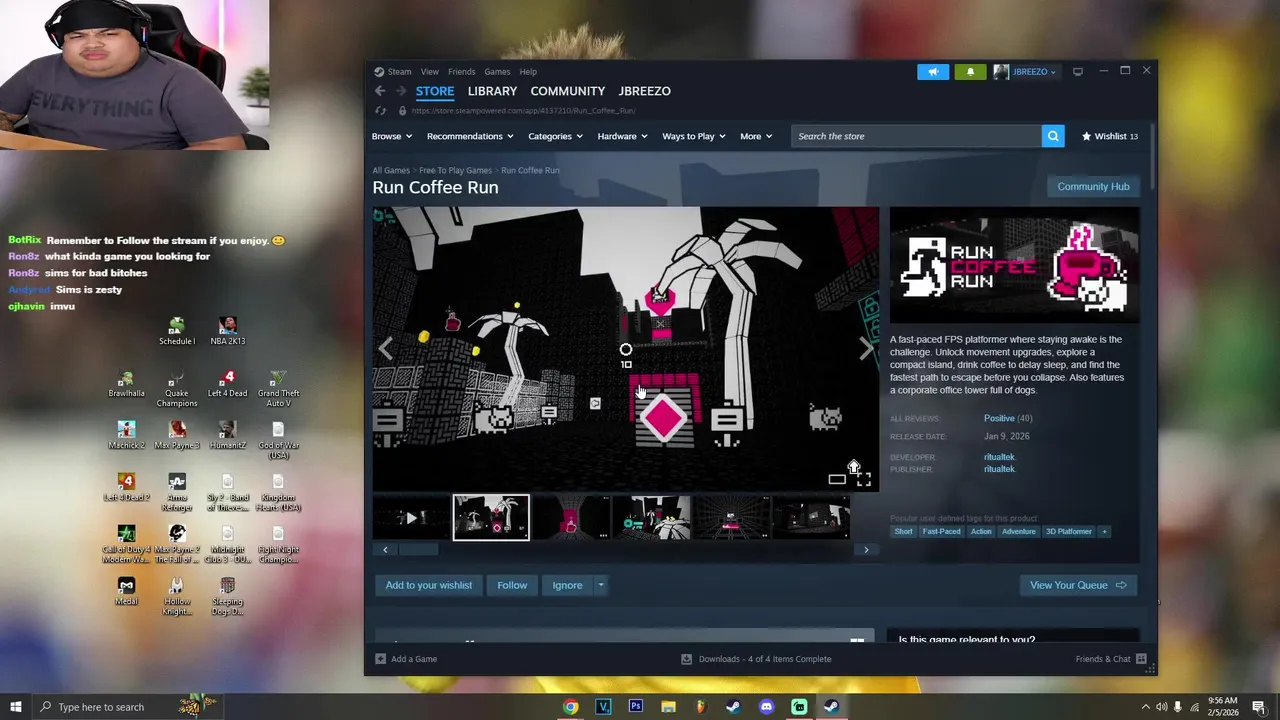Select the Fast-Paced tag
Screen dimensions: 1280x720
point(941,531)
